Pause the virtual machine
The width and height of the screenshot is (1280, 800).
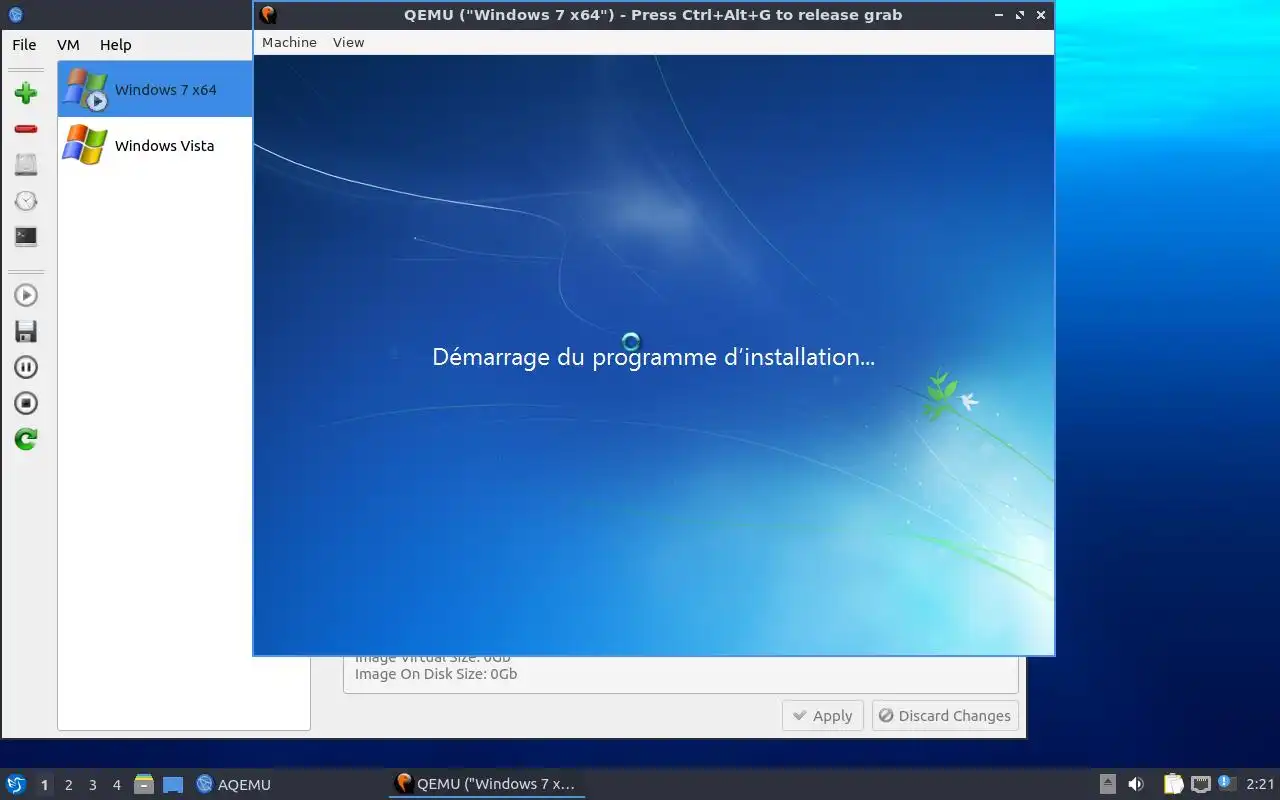point(26,367)
